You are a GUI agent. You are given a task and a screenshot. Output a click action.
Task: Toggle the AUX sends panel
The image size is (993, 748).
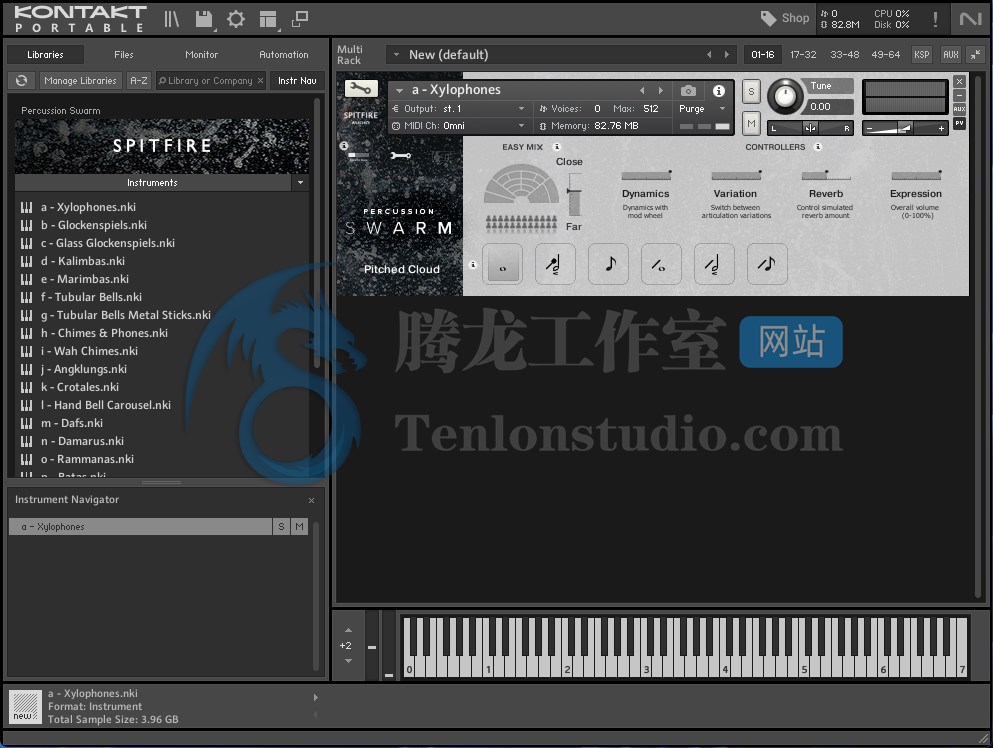[951, 54]
